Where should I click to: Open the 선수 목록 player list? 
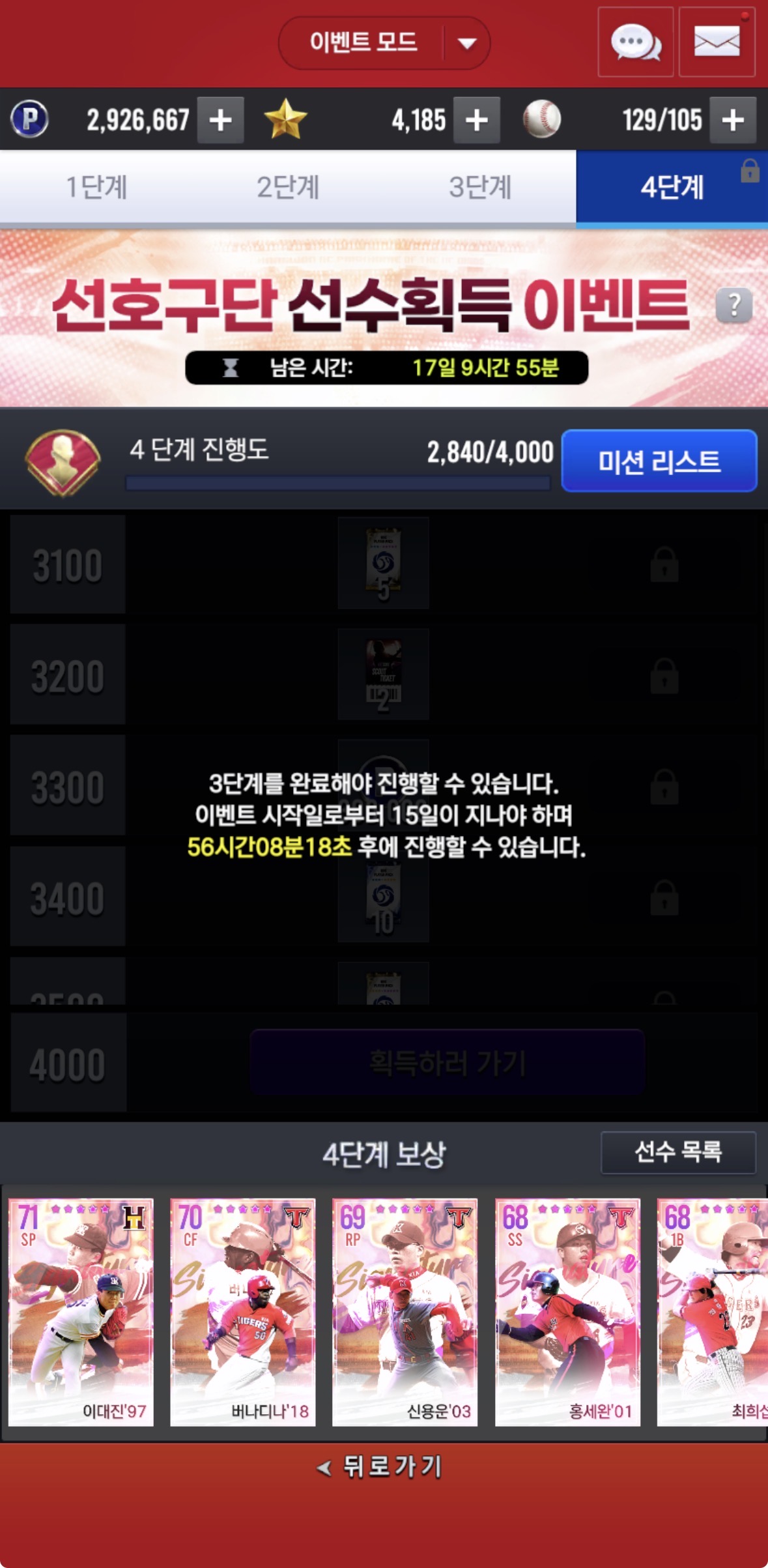(678, 1152)
